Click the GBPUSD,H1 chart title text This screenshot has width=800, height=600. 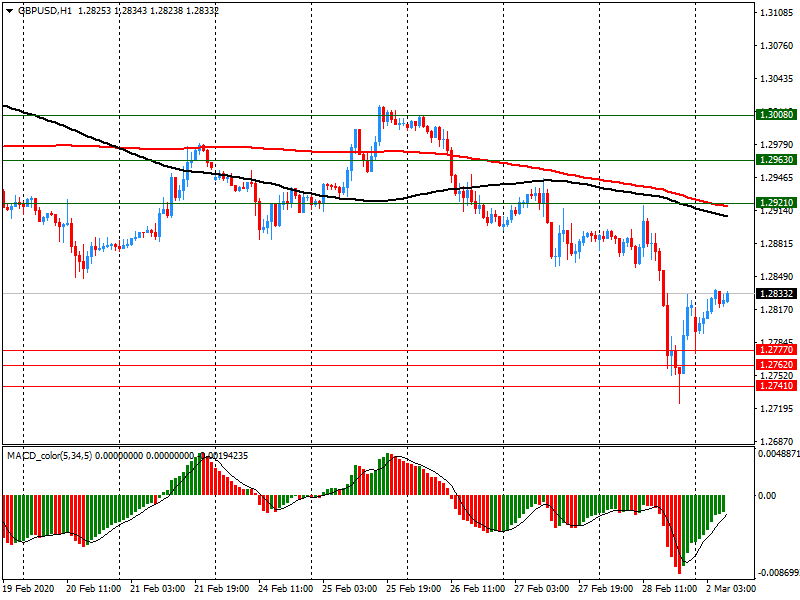(x=45, y=10)
